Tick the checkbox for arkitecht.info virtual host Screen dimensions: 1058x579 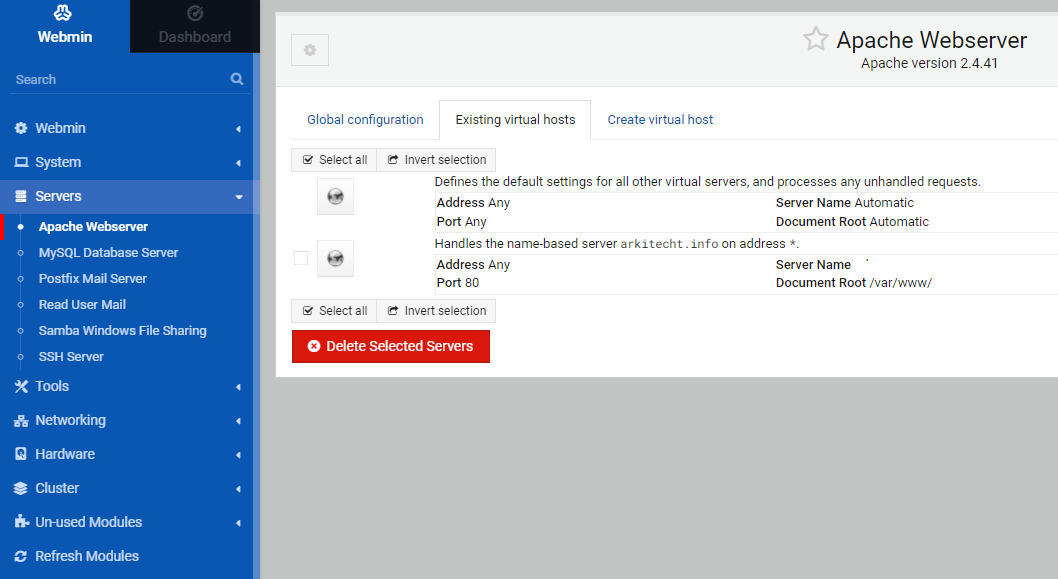301,258
